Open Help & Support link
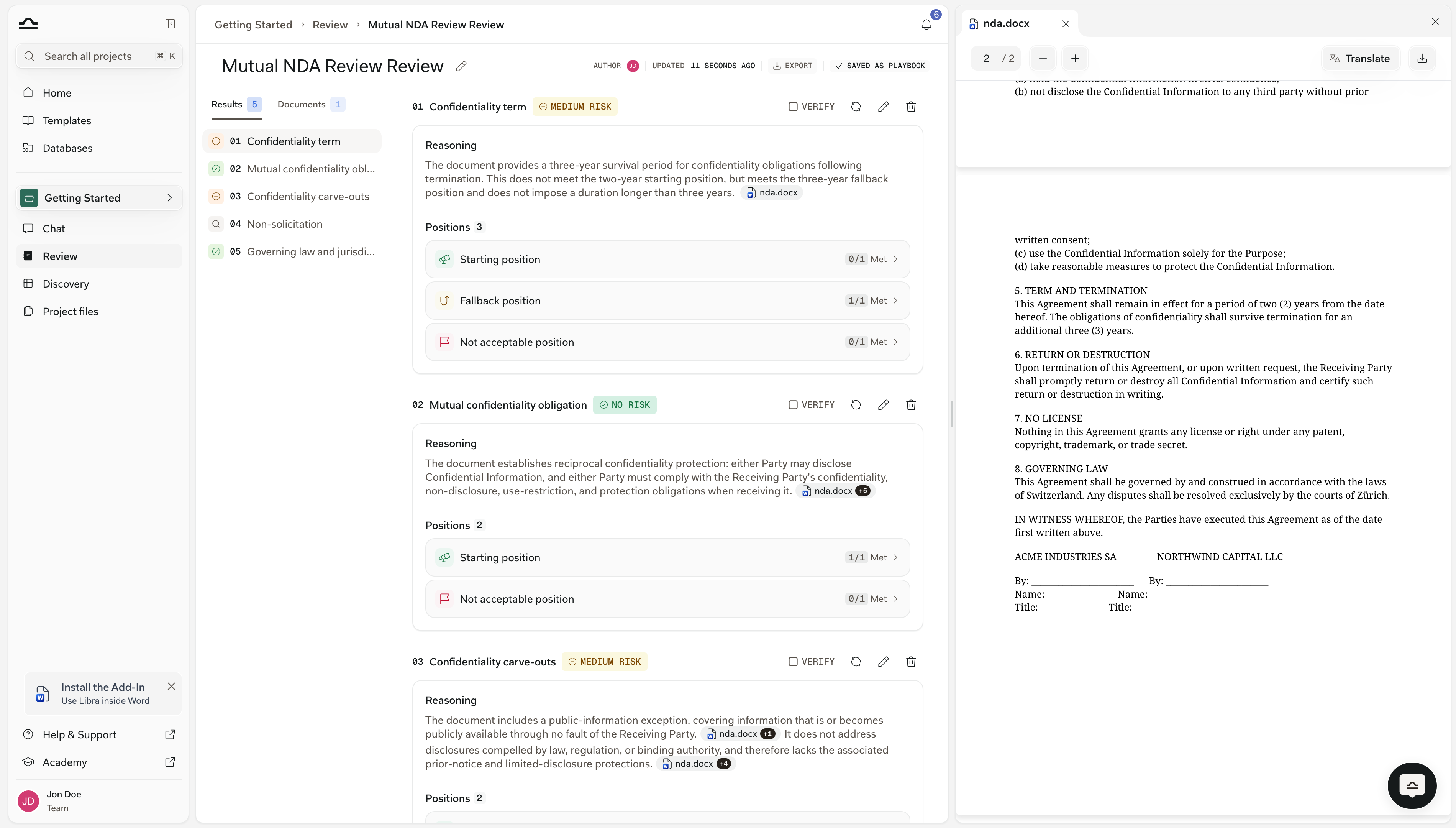This screenshot has height=828, width=1456. coord(100,735)
